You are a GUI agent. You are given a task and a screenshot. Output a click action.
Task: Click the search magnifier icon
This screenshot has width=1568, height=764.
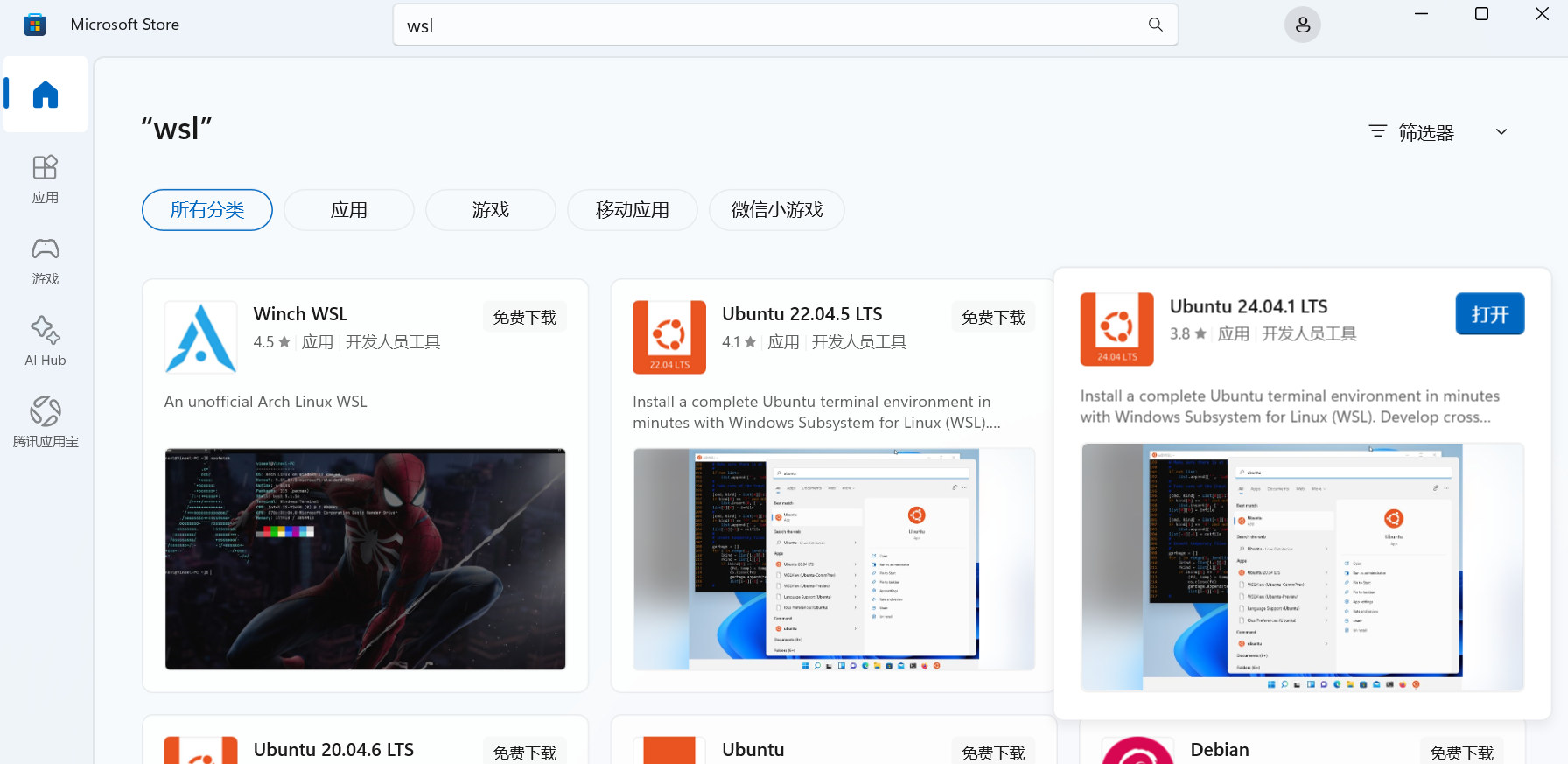tap(1156, 25)
